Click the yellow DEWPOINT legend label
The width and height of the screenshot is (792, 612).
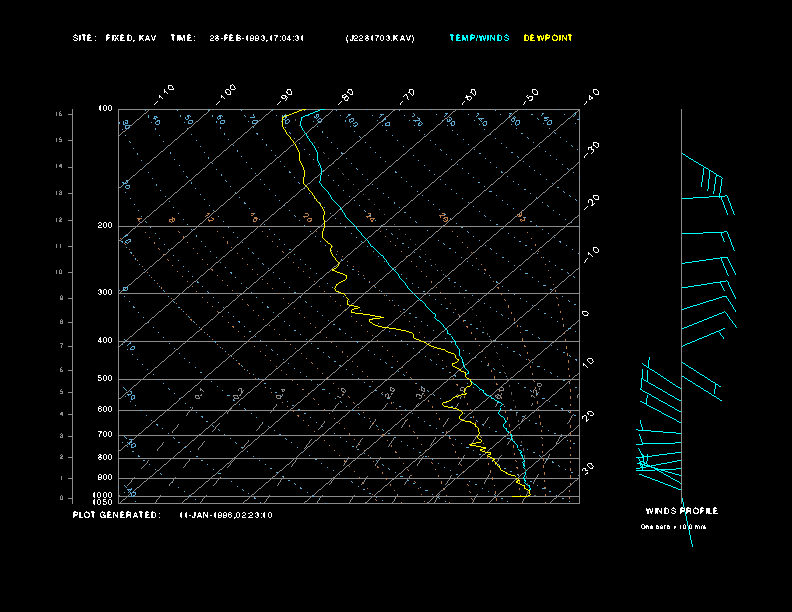click(x=548, y=38)
